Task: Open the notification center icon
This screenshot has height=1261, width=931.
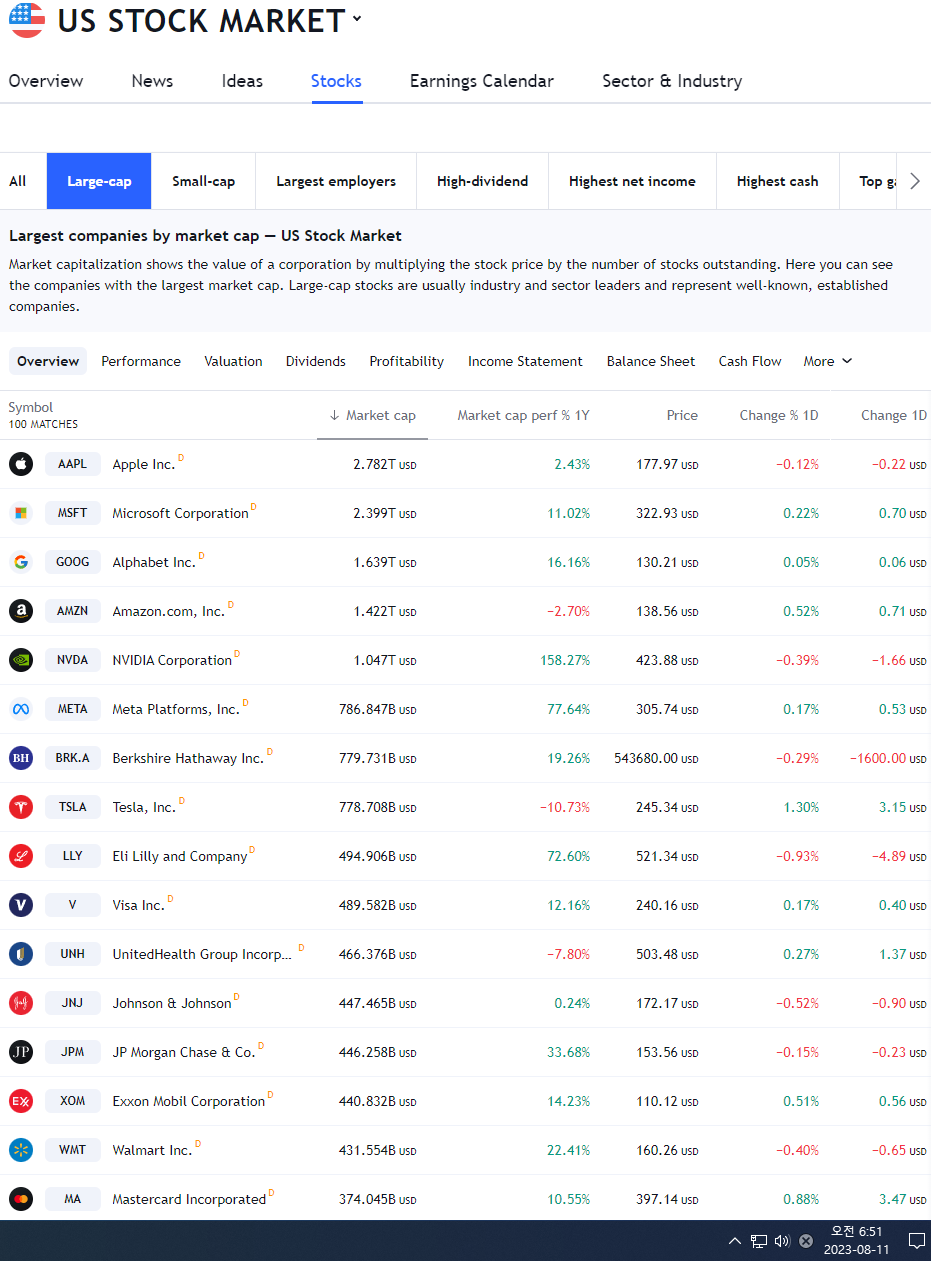Action: coord(916,1241)
